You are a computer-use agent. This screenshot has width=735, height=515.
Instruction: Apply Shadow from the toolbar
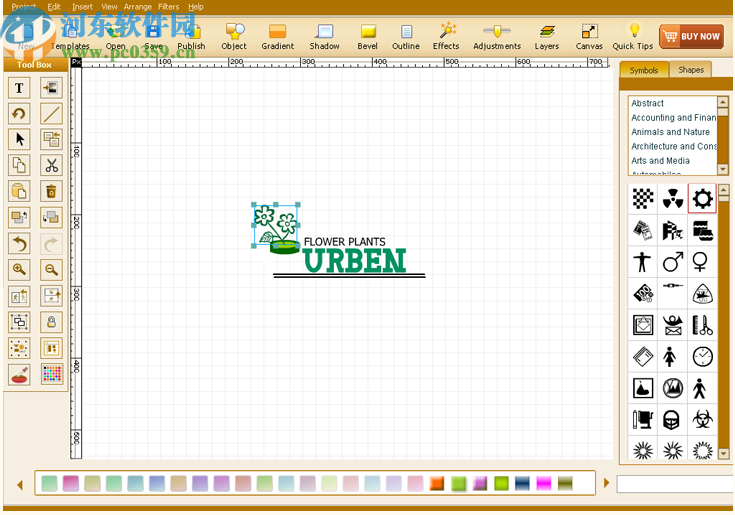324,37
